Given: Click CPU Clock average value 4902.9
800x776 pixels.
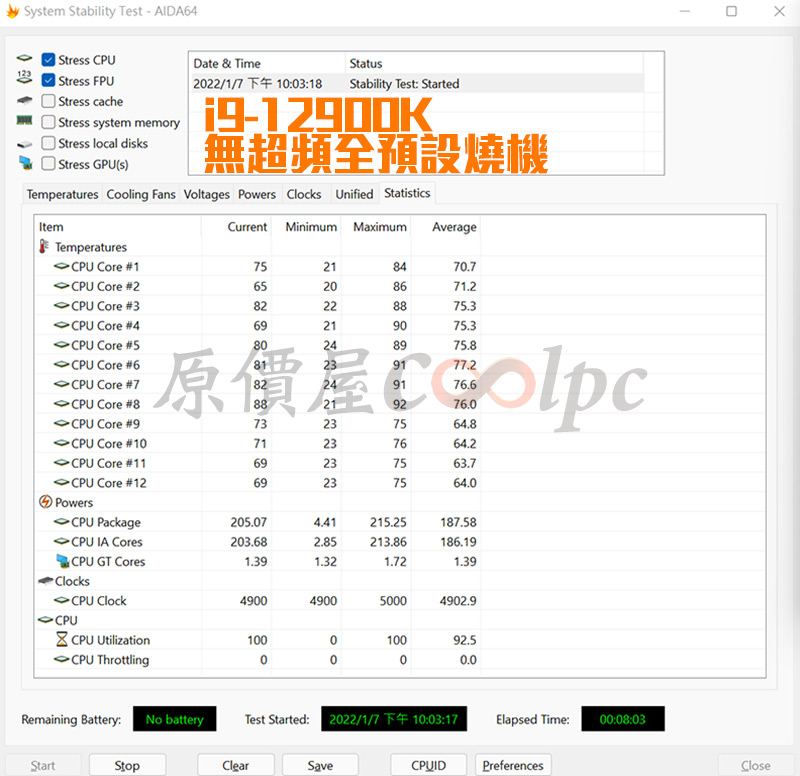Looking at the screenshot, I should pyautogui.click(x=458, y=600).
